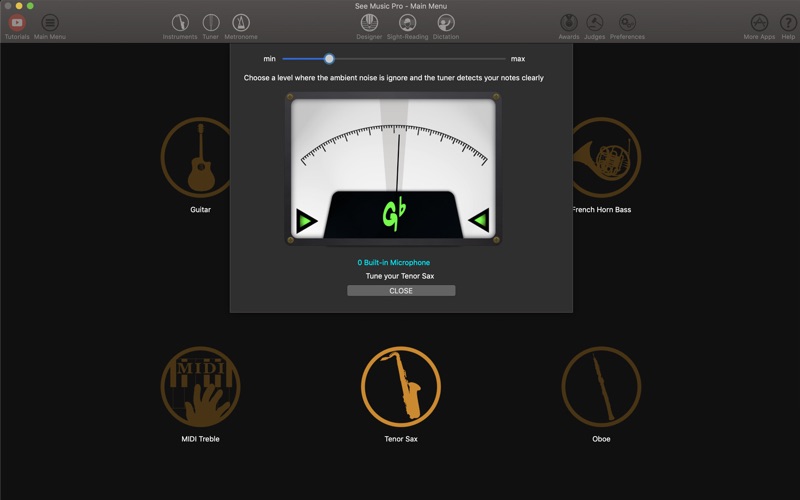The width and height of the screenshot is (800, 500).
Task: Open the Preferences toolbar icon
Action: click(627, 23)
